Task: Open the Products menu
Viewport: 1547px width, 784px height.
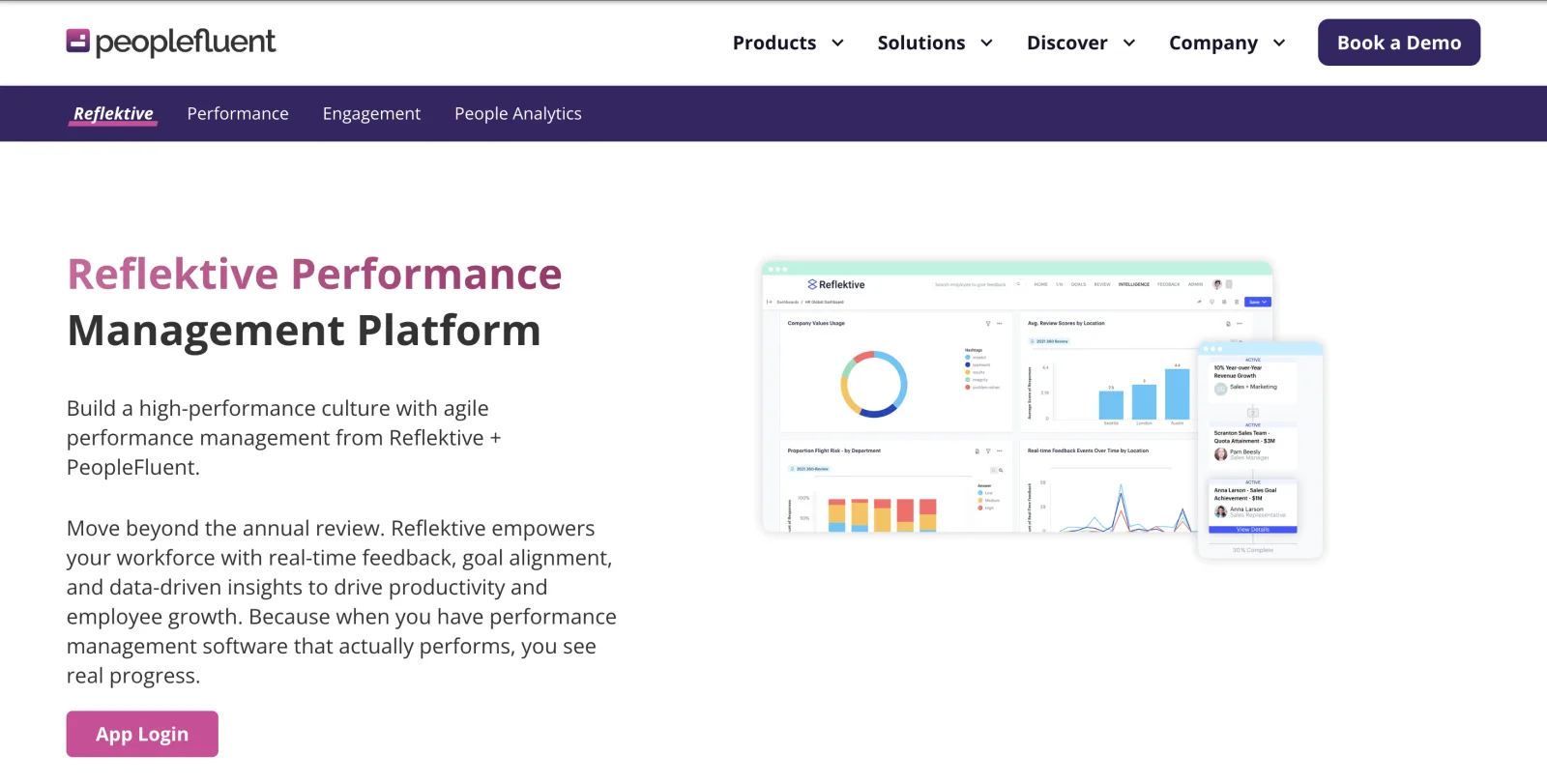Action: tap(773, 43)
